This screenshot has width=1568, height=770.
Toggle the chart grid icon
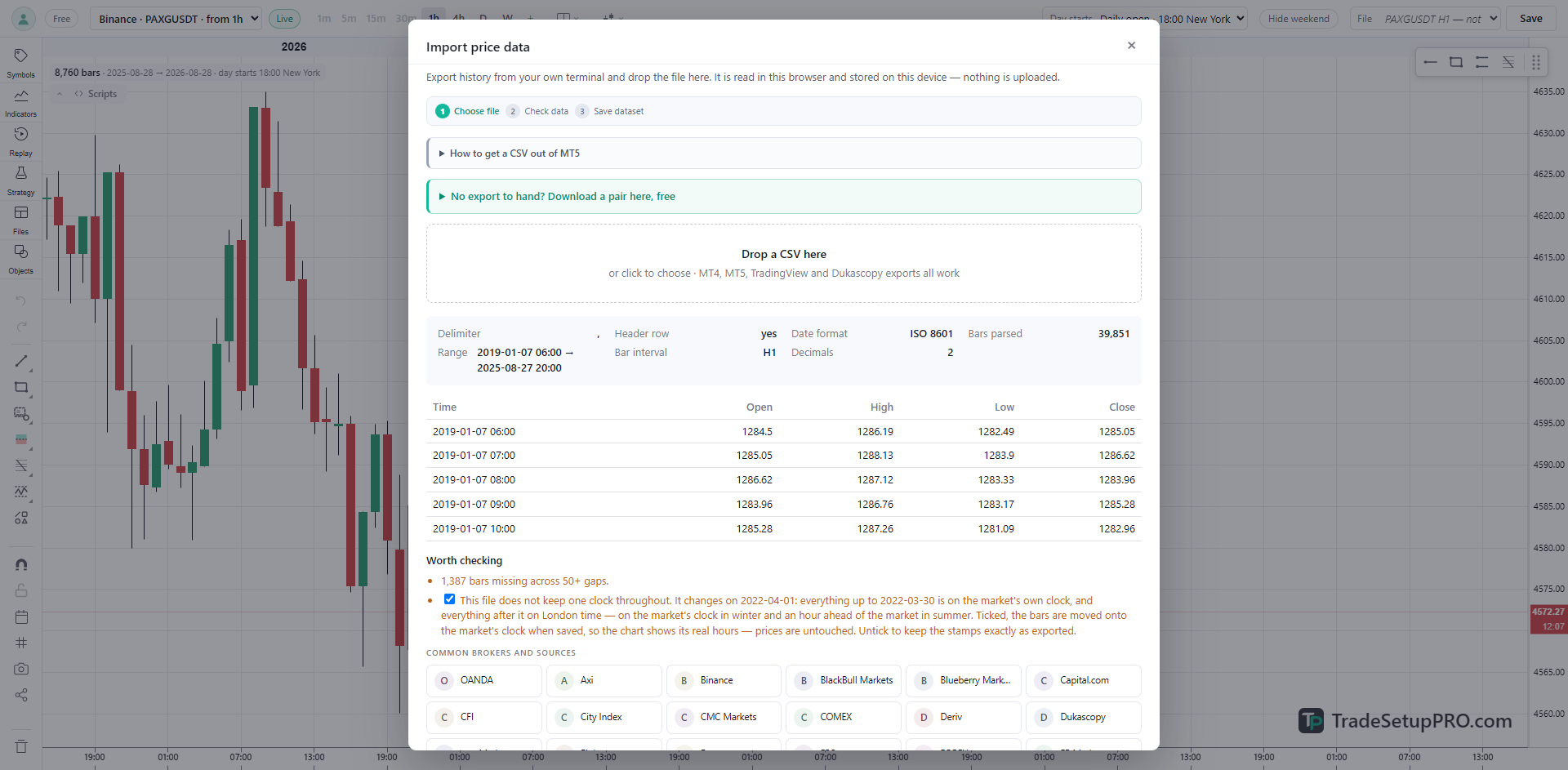click(x=21, y=643)
